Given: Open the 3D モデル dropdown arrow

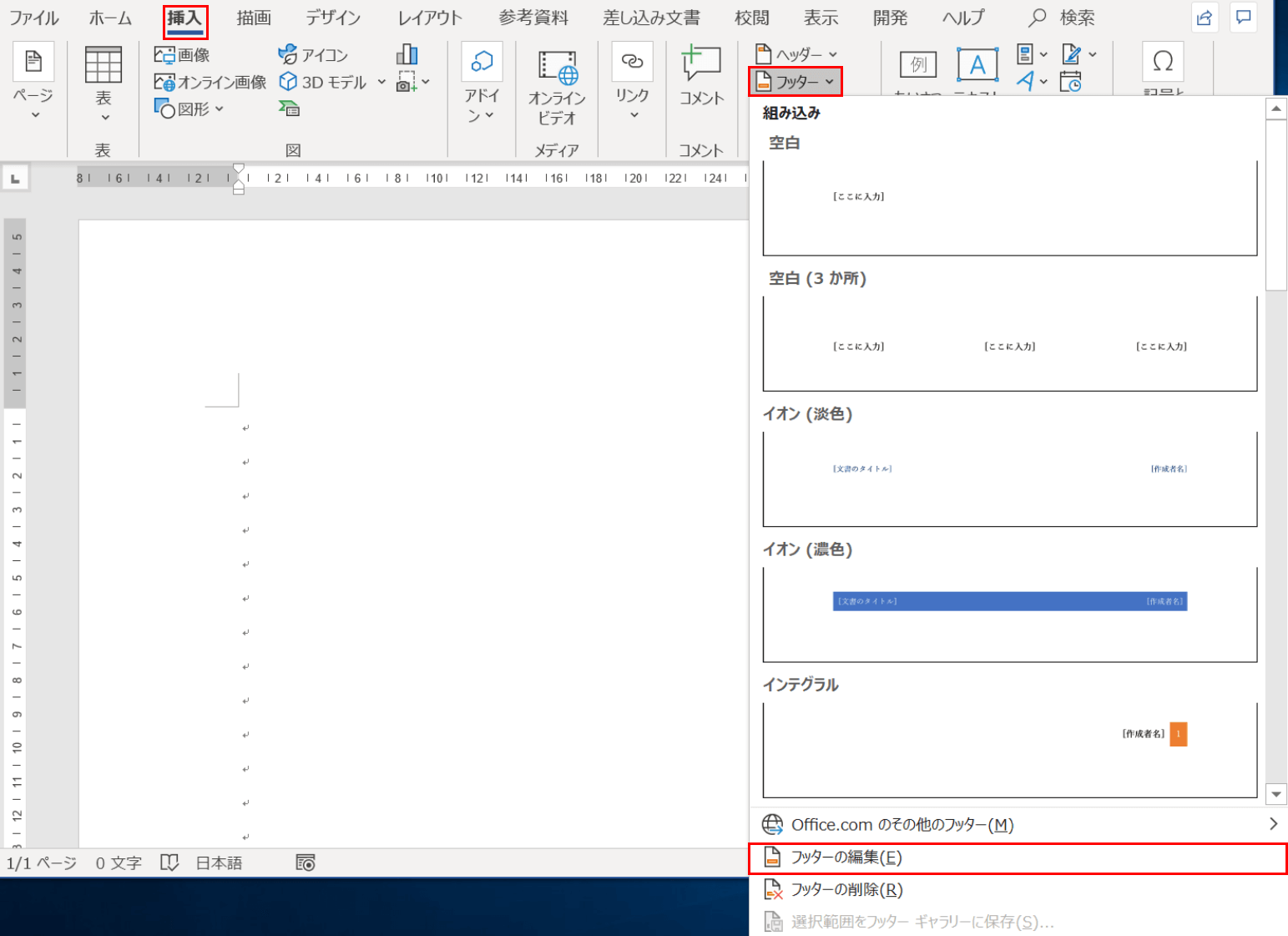Looking at the screenshot, I should pyautogui.click(x=381, y=82).
